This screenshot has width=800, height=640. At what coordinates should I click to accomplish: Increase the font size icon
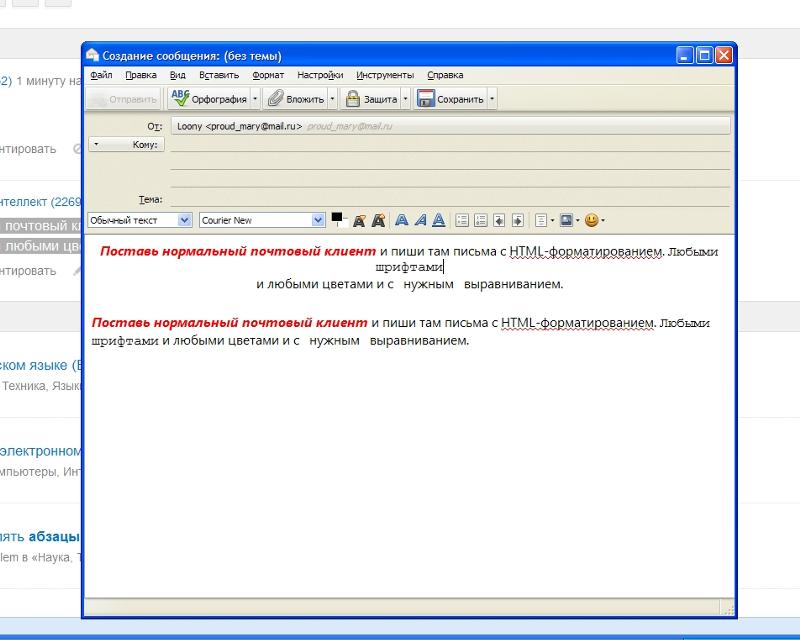pos(378,220)
